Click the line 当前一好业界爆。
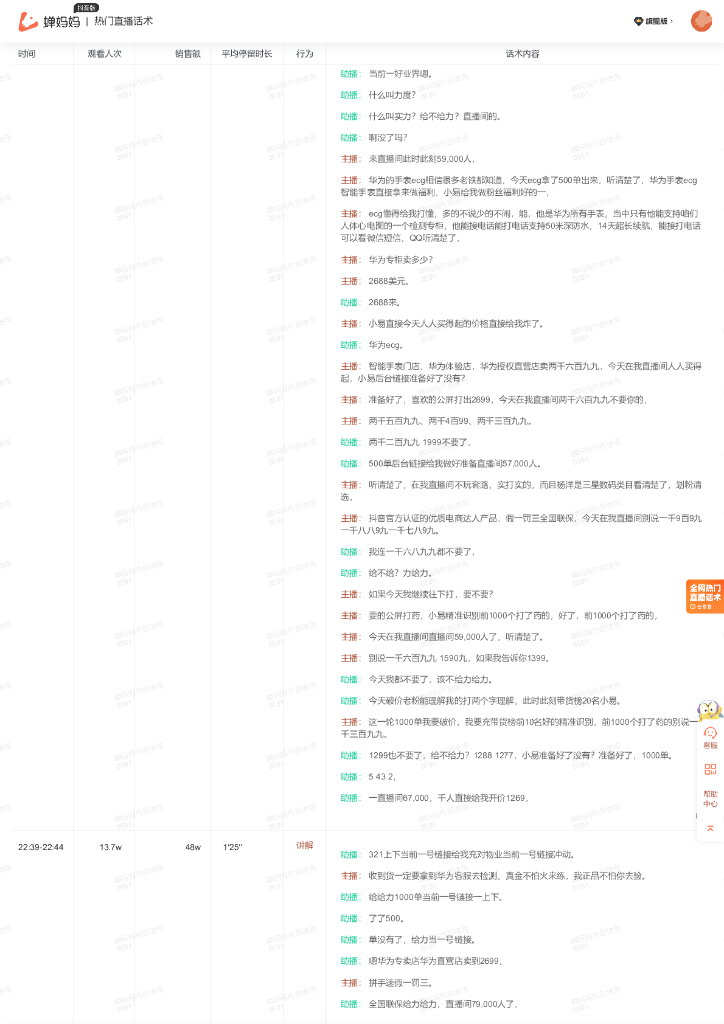 [x=400, y=74]
